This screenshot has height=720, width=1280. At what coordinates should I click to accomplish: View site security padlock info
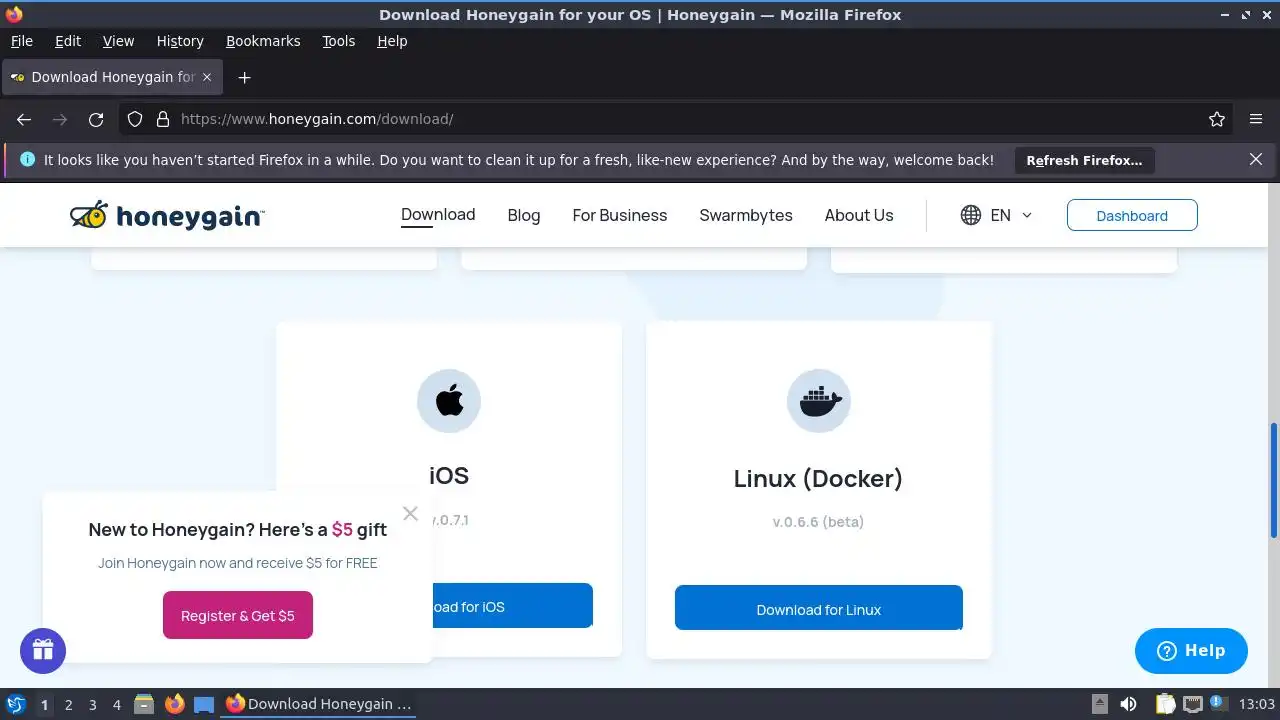(162, 119)
